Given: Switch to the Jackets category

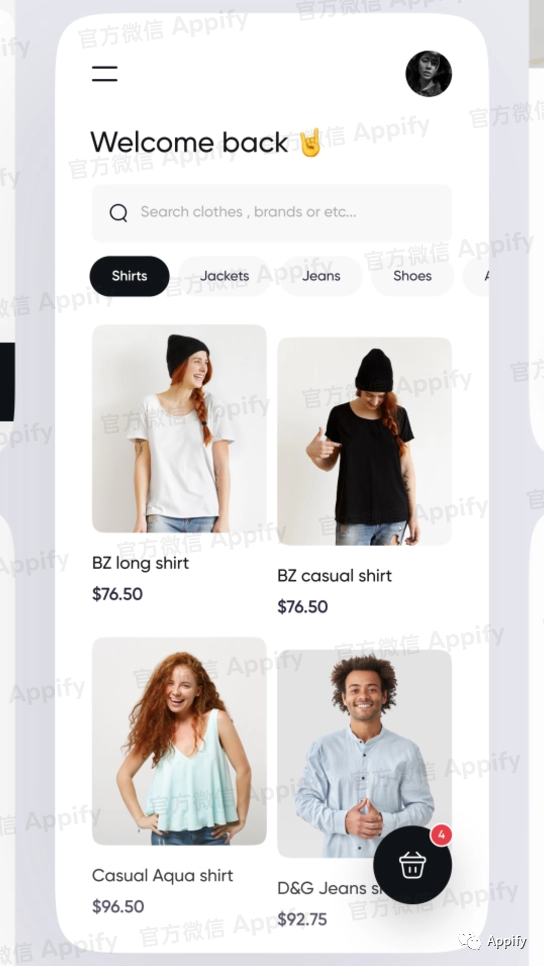Looking at the screenshot, I should [x=224, y=276].
